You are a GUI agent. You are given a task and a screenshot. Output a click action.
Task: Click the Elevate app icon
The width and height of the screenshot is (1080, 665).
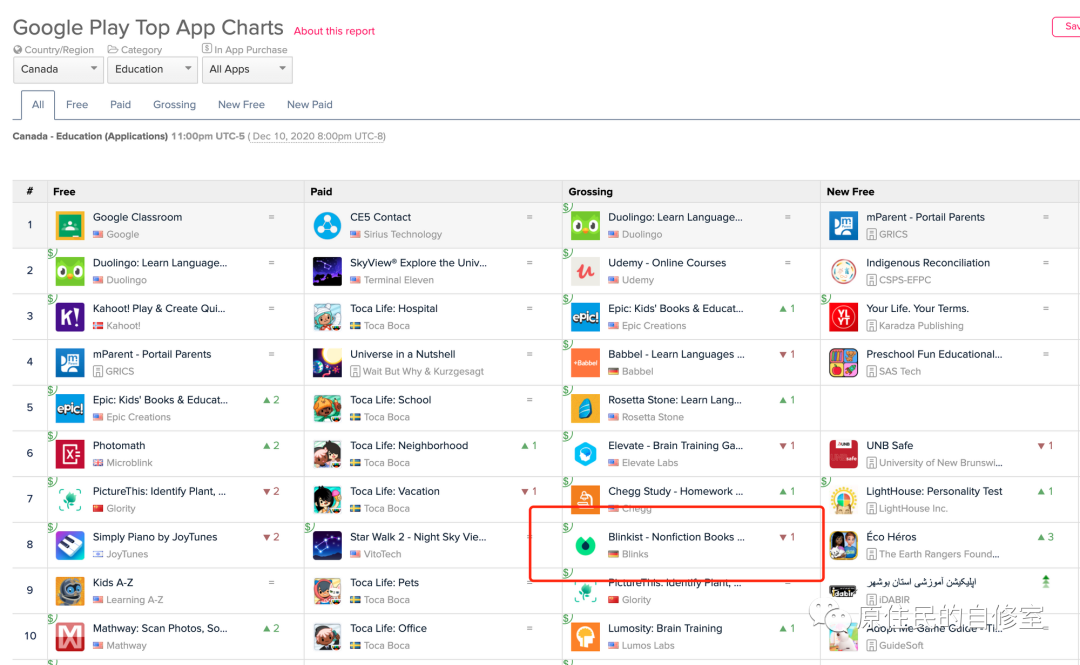click(x=585, y=454)
